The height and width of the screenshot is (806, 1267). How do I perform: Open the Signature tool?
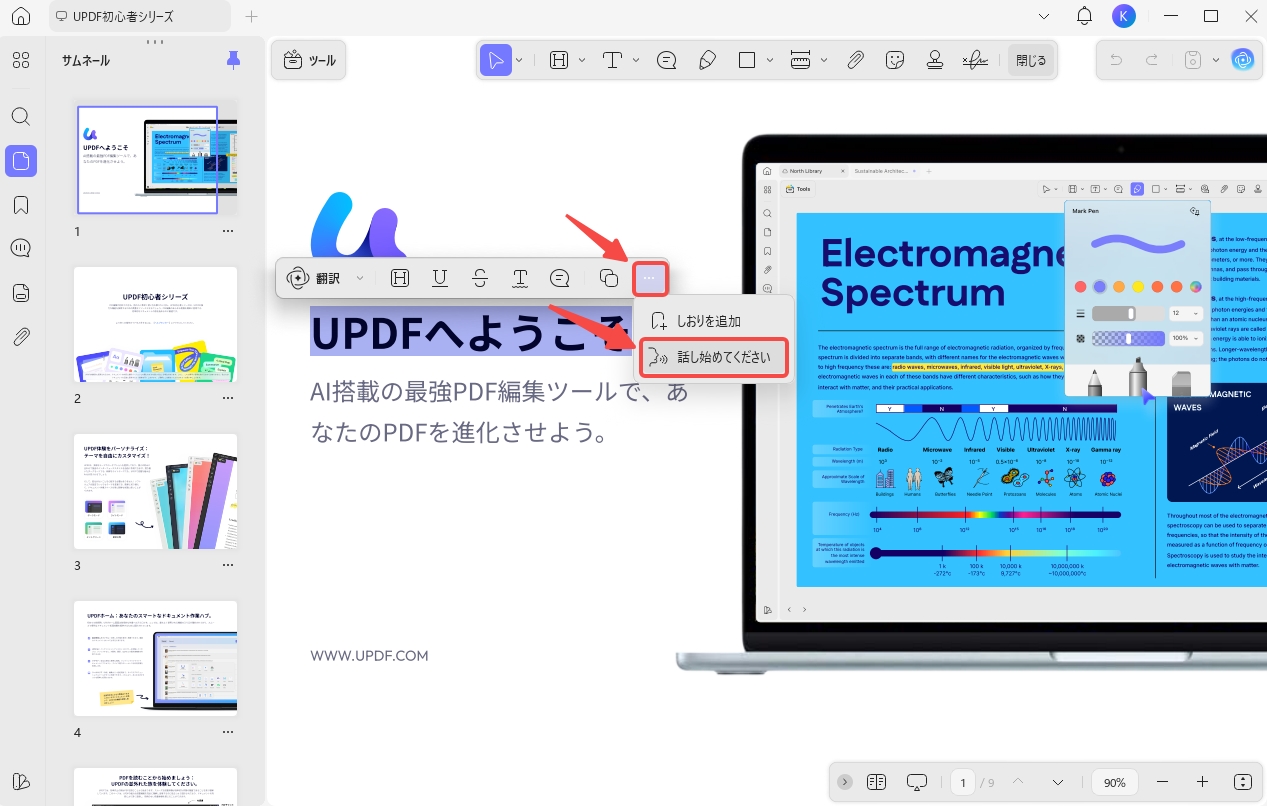pos(974,60)
